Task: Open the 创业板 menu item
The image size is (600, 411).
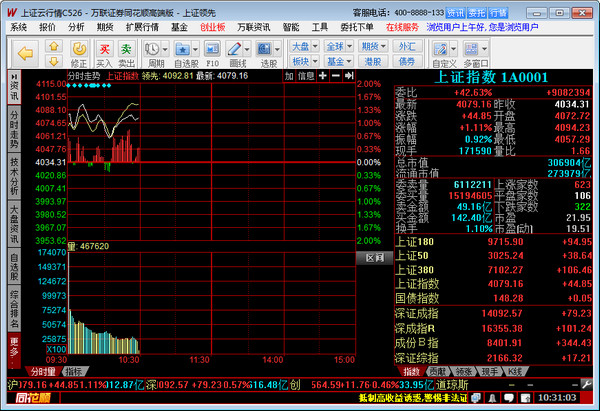Action: pyautogui.click(x=212, y=27)
